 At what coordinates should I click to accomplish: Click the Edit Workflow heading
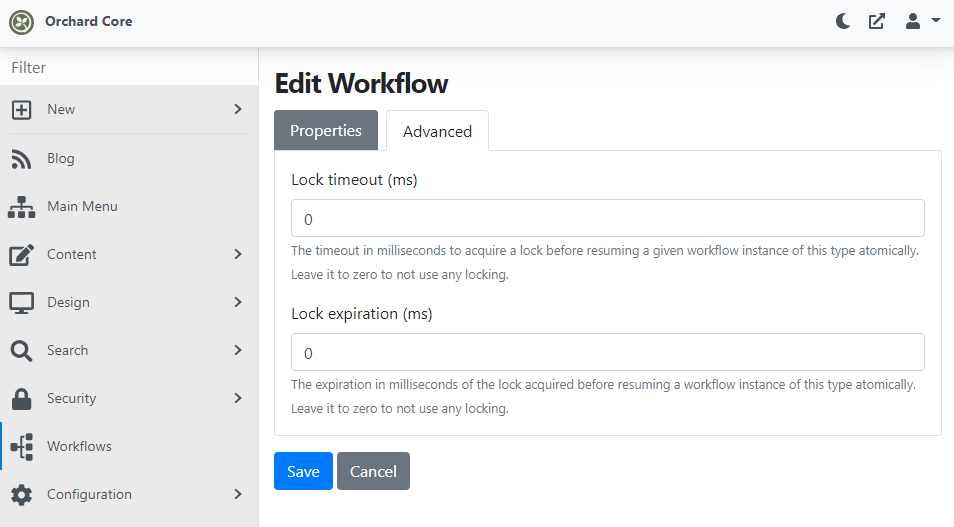[x=361, y=83]
